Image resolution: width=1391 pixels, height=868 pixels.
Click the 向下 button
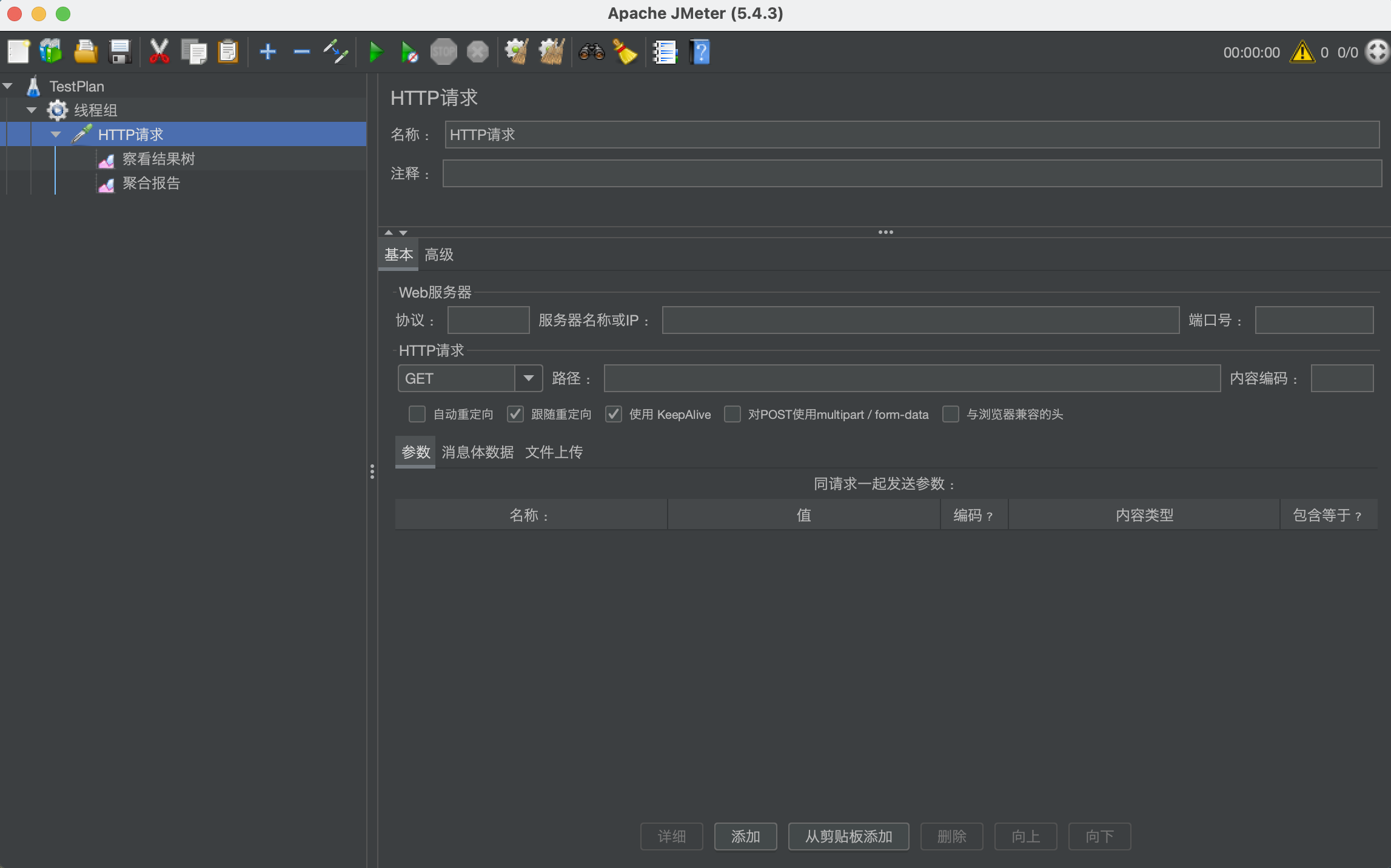[x=1099, y=836]
